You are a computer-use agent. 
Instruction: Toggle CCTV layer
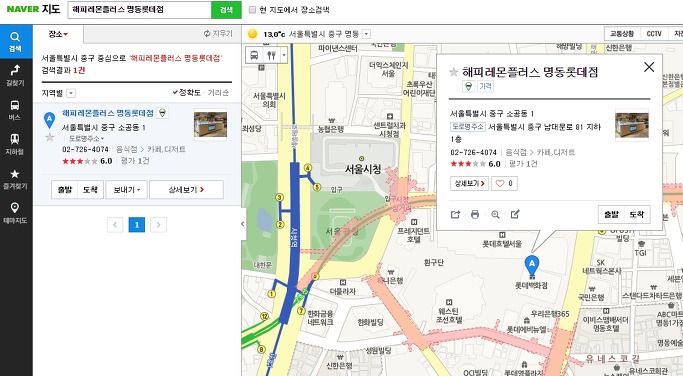point(654,34)
